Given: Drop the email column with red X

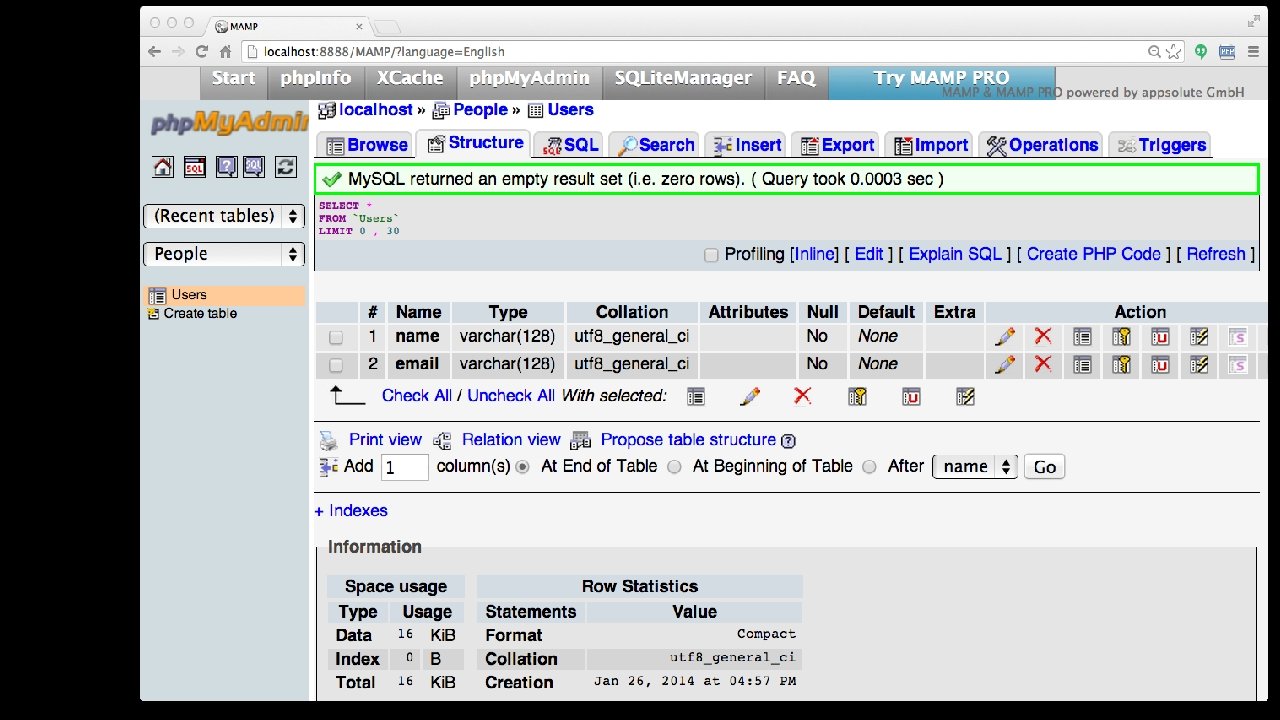Looking at the screenshot, I should [x=1043, y=364].
